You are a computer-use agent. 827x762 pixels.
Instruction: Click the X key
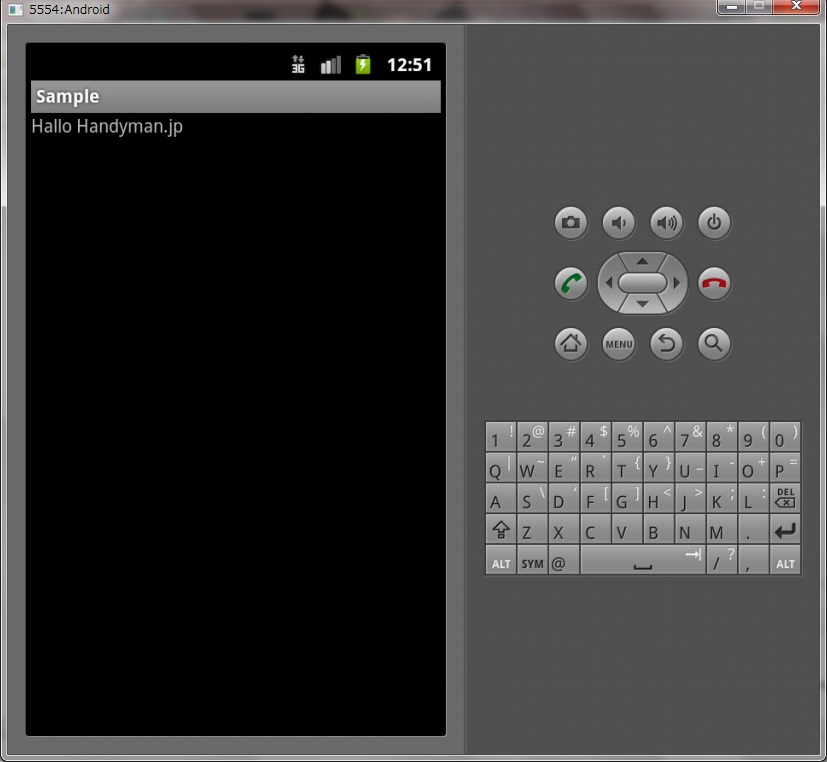coord(564,529)
